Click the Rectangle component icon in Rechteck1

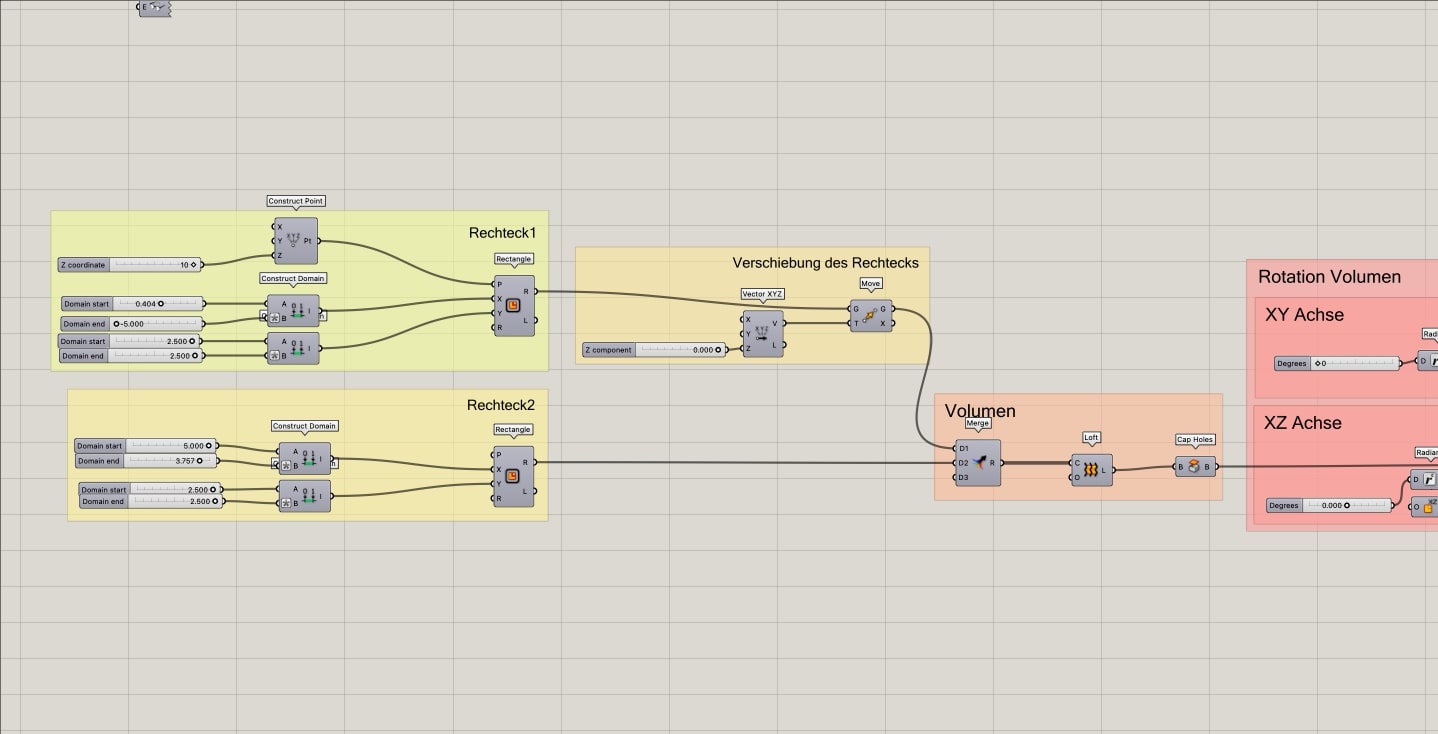coord(513,306)
